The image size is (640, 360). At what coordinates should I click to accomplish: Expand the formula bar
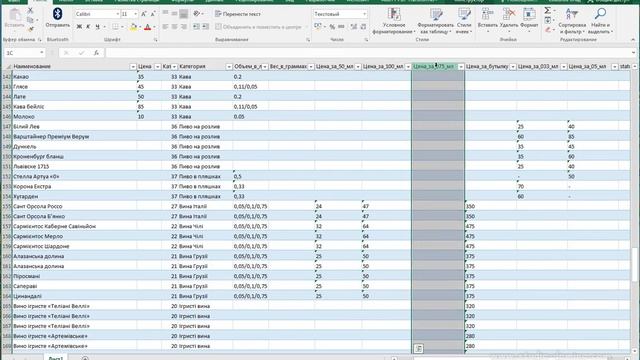coord(633,53)
